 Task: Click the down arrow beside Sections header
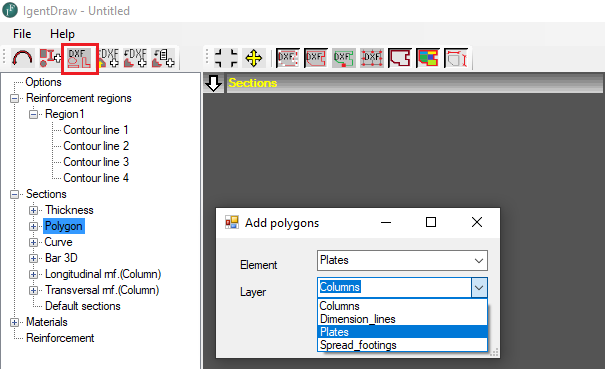pos(213,83)
